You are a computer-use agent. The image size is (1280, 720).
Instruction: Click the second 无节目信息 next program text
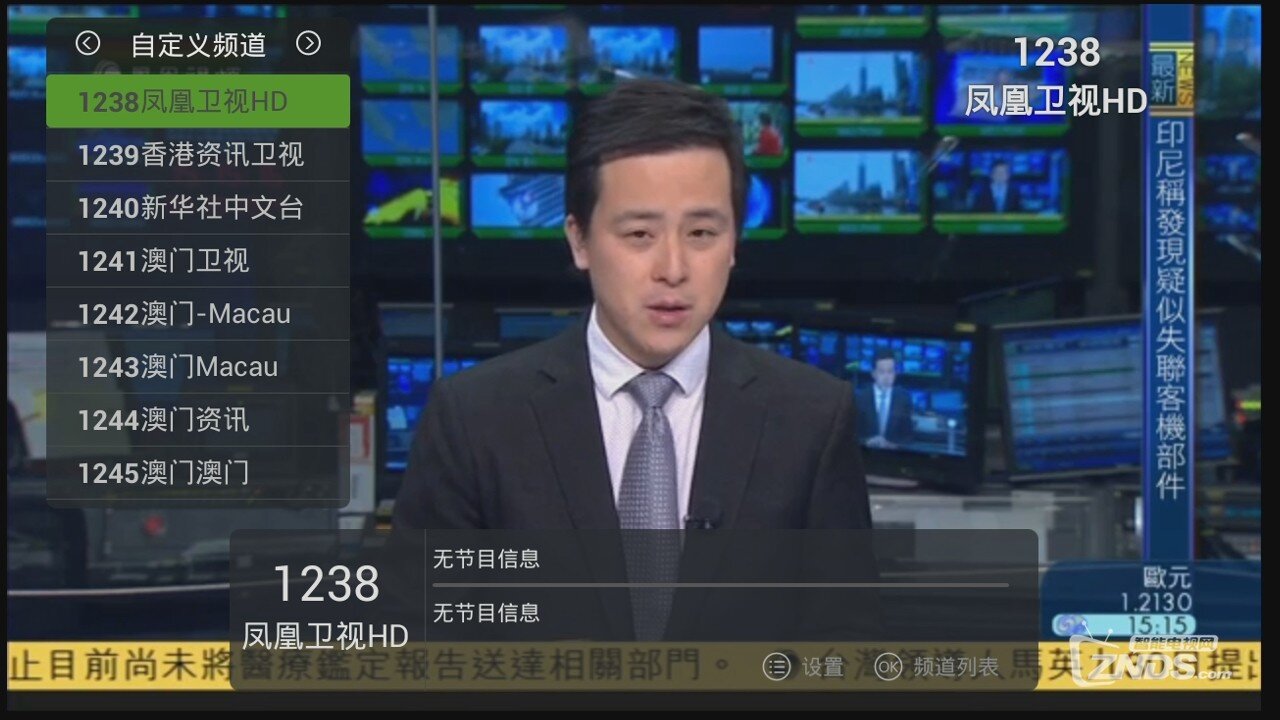486,612
